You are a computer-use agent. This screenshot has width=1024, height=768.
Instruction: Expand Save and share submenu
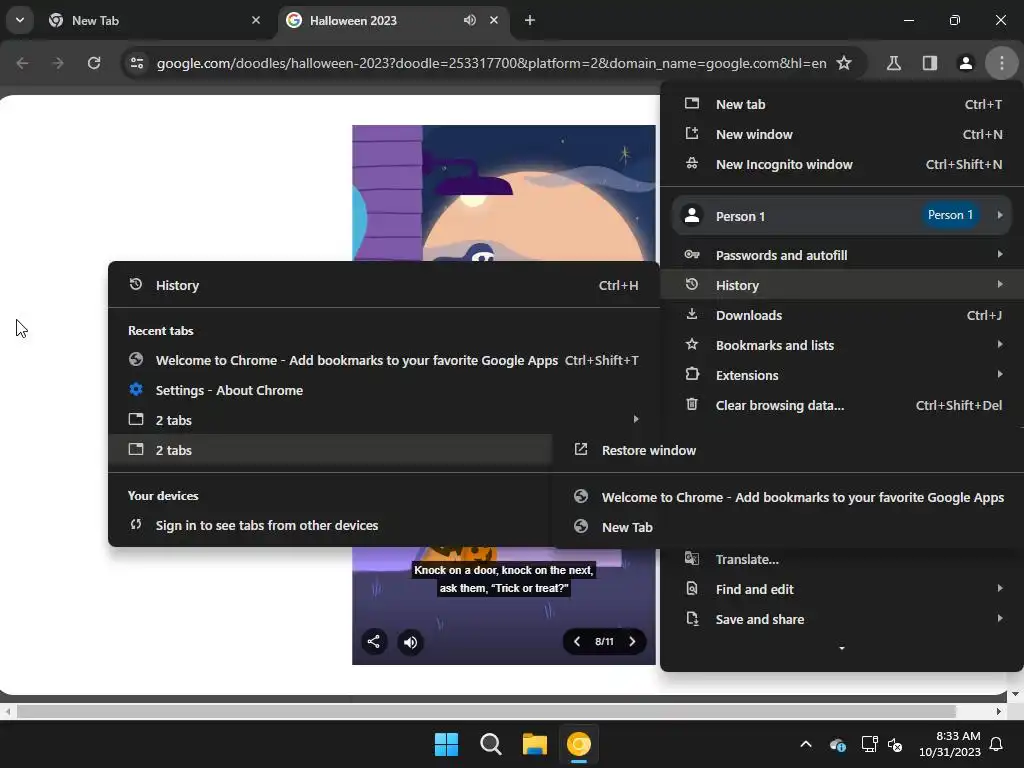pos(841,619)
